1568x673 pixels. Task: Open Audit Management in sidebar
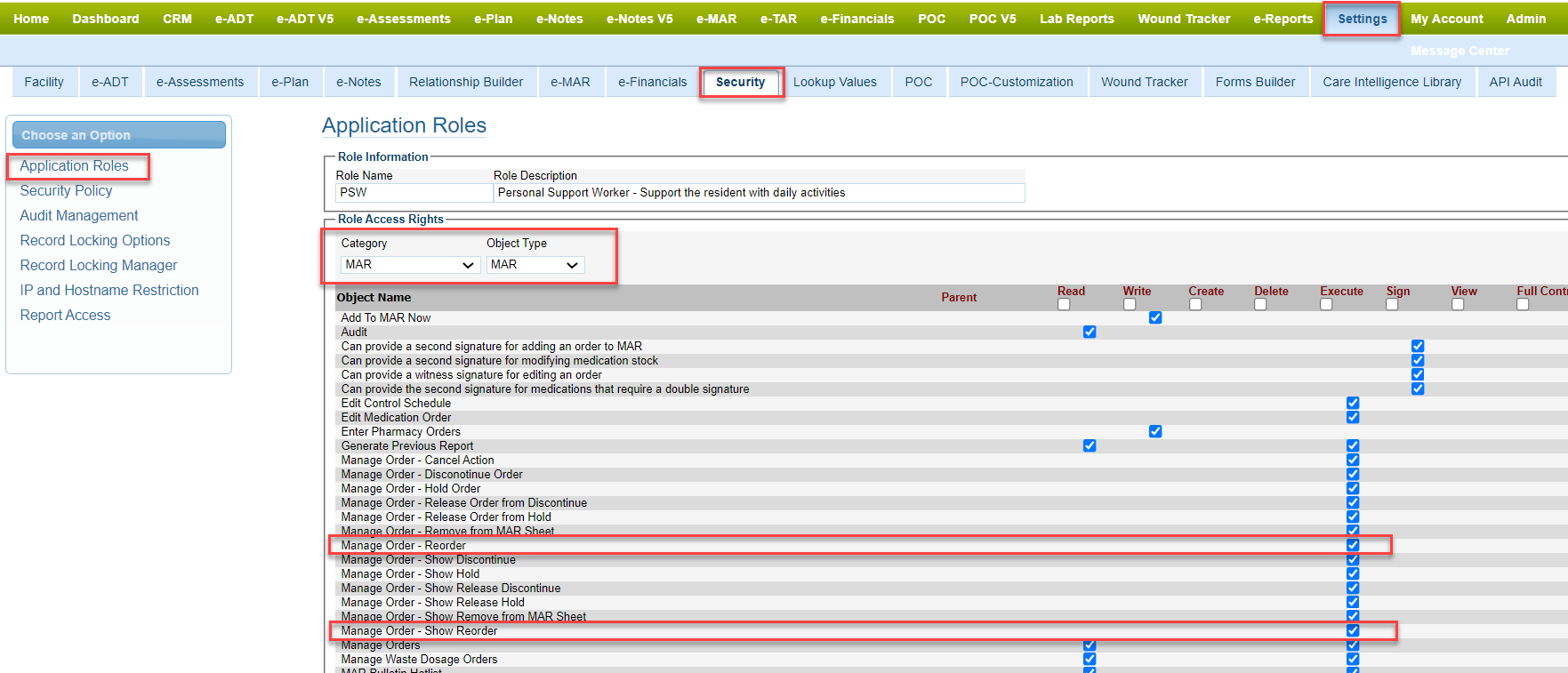[79, 215]
